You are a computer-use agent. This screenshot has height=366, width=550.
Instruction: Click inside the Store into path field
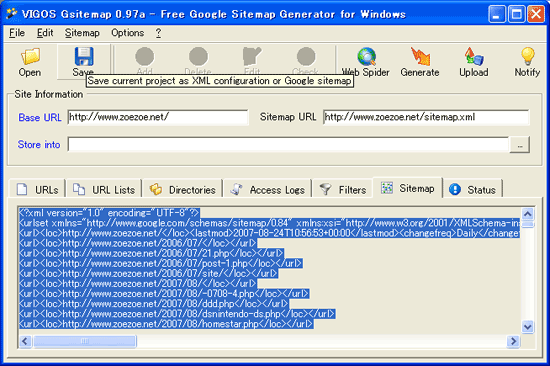click(x=288, y=145)
